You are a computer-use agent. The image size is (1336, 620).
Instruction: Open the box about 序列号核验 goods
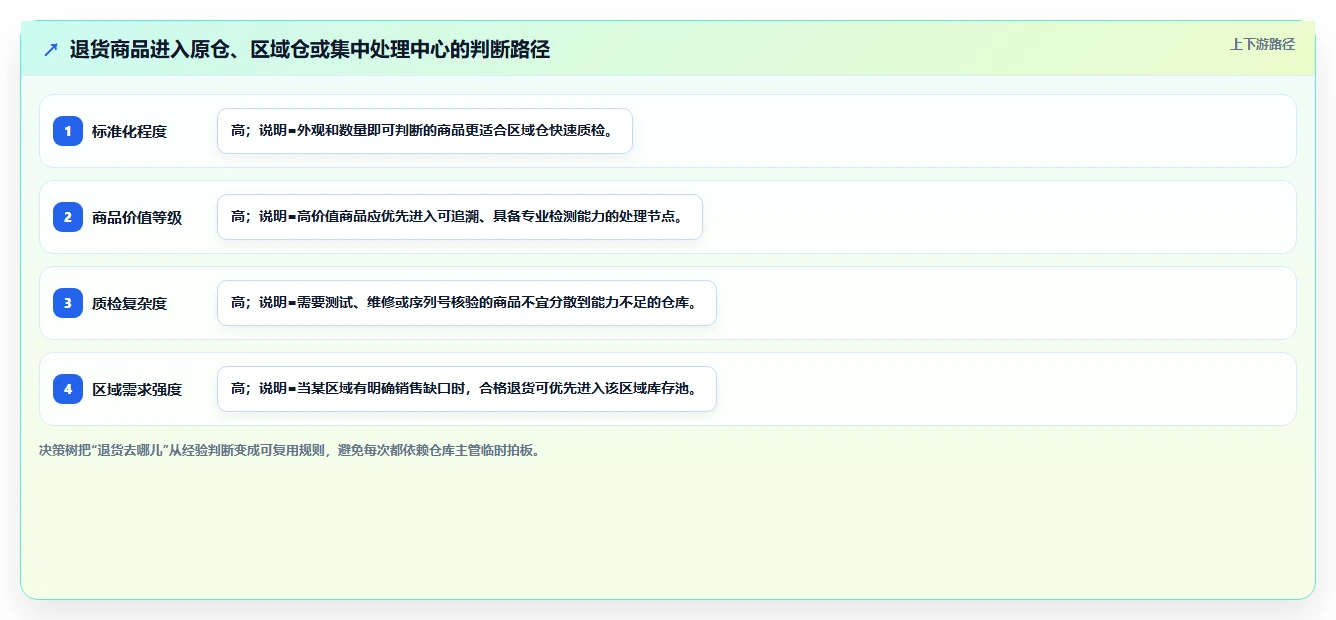click(x=467, y=303)
